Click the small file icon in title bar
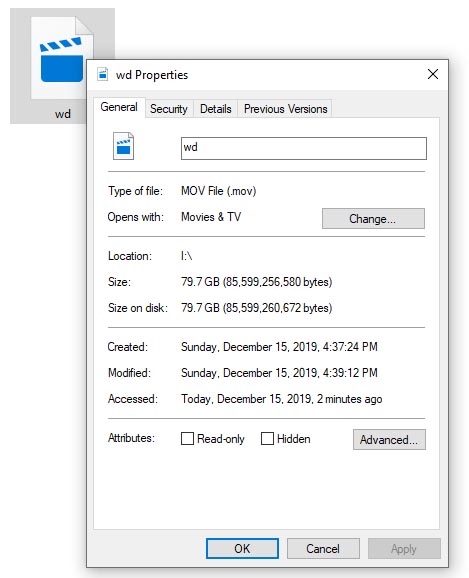Screen dimensions: 469x578 (103, 74)
